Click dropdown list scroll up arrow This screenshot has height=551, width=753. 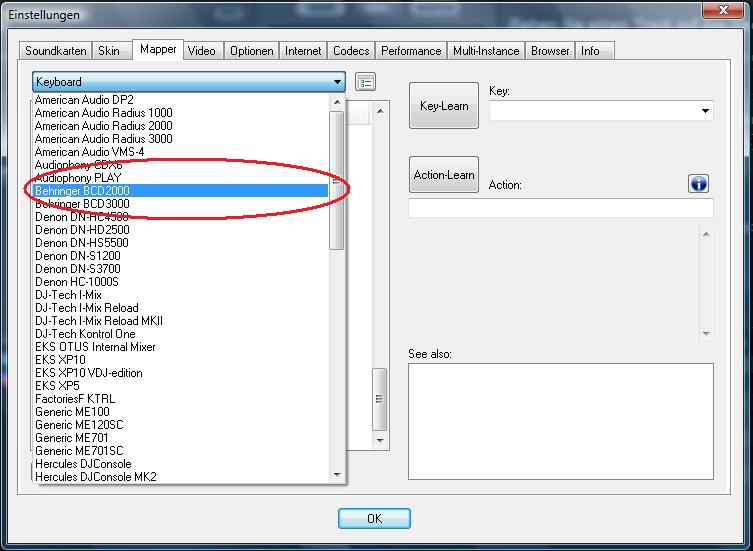(x=337, y=102)
